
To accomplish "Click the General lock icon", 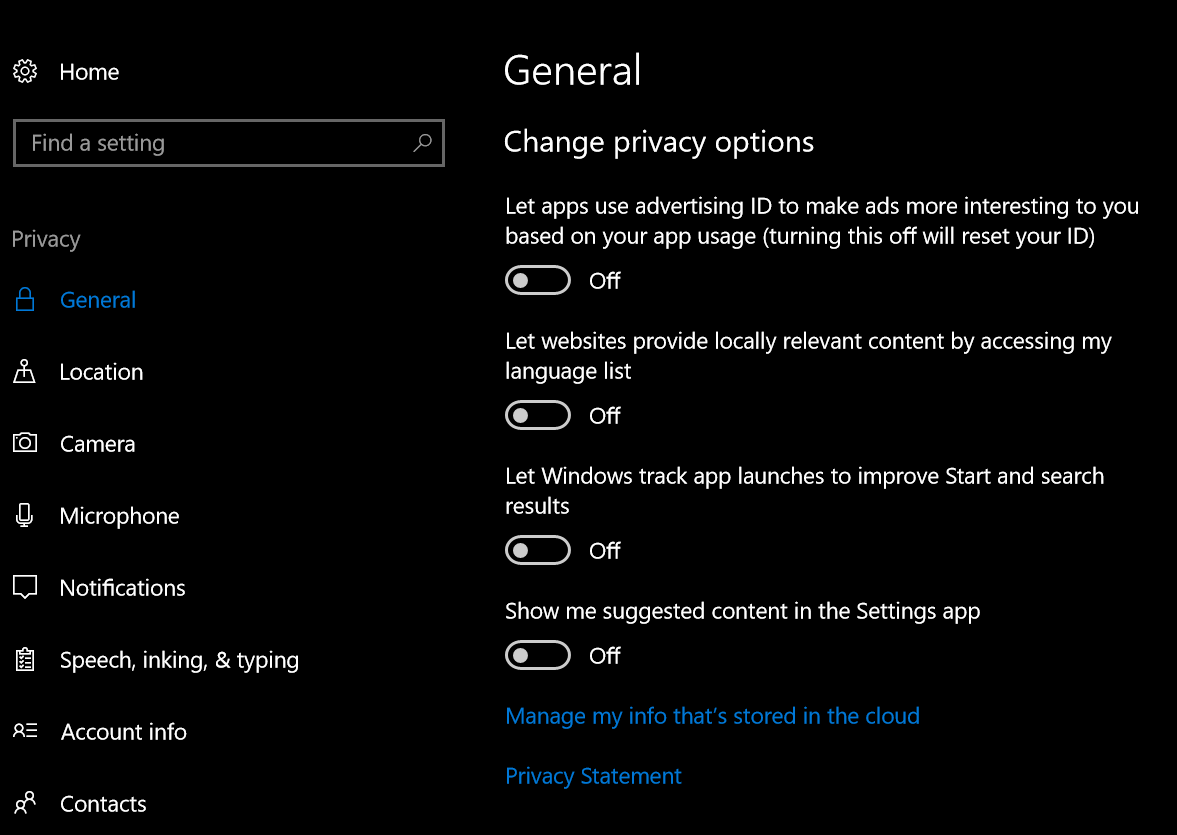I will coord(25,300).
